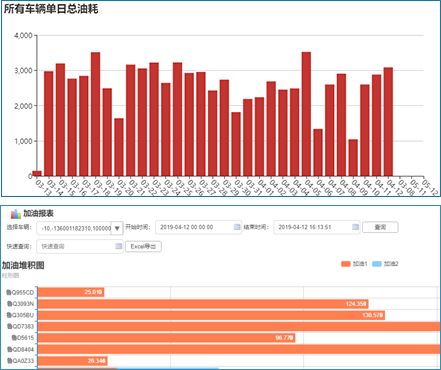Click the 04-06 bar in top chart
This screenshot has height=370, width=441.
point(318,152)
